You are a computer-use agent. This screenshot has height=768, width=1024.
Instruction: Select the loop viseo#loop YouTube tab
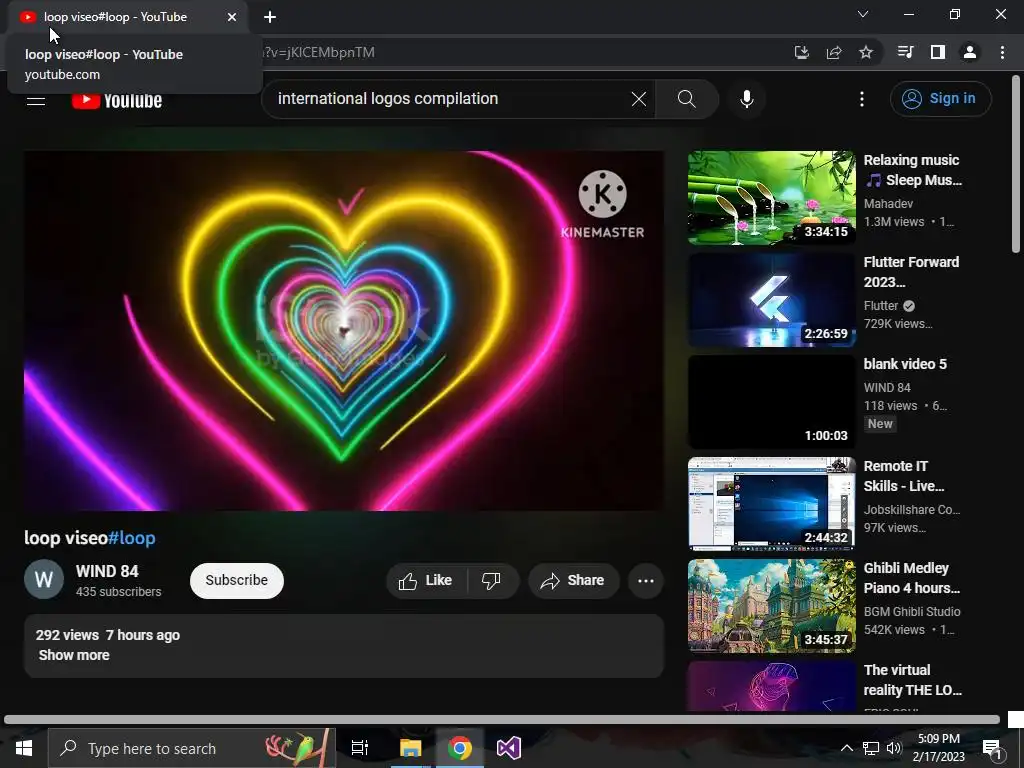(128, 17)
